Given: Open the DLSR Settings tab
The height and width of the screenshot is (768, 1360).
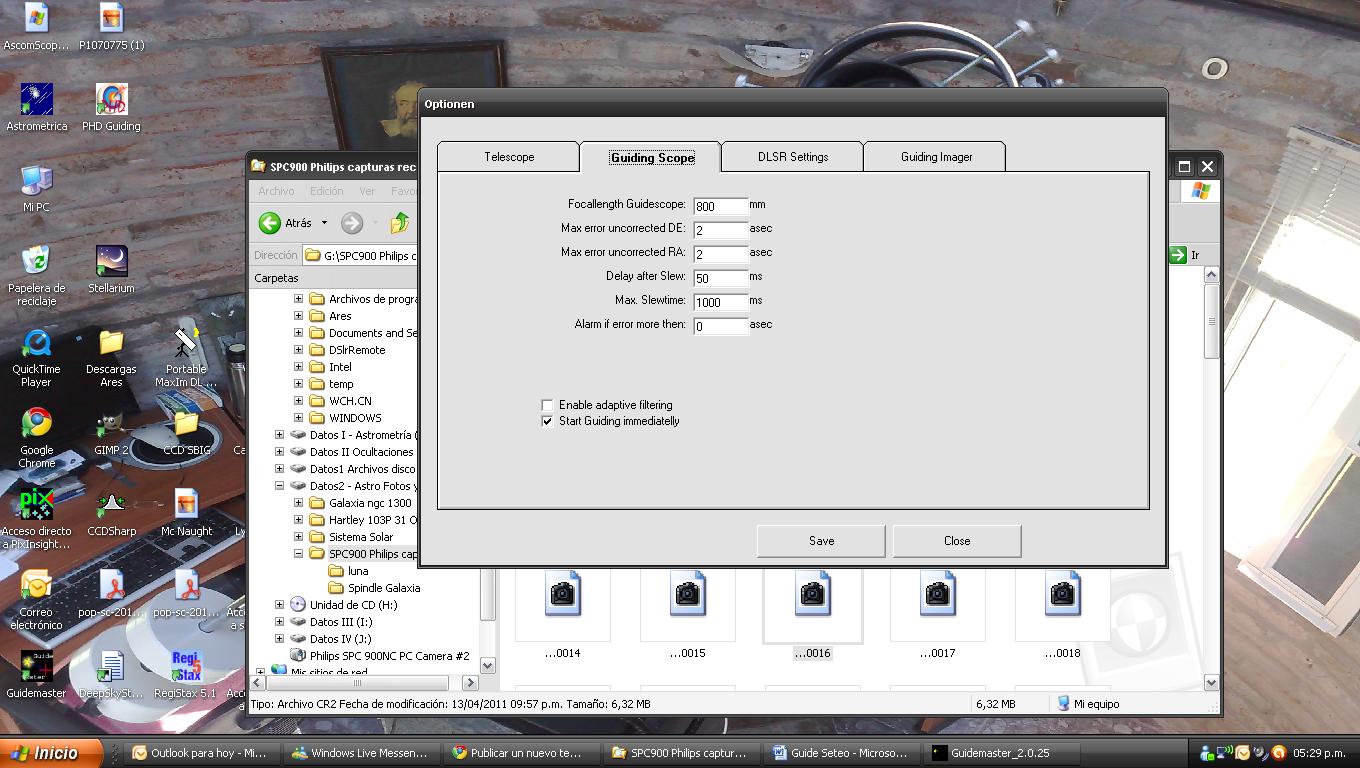Looking at the screenshot, I should 792,157.
